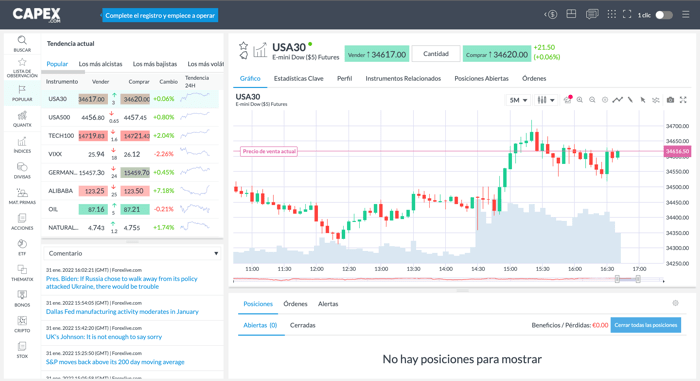700x381 pixels.
Task: Open the Cerradas positions tab
Action: pyautogui.click(x=303, y=325)
